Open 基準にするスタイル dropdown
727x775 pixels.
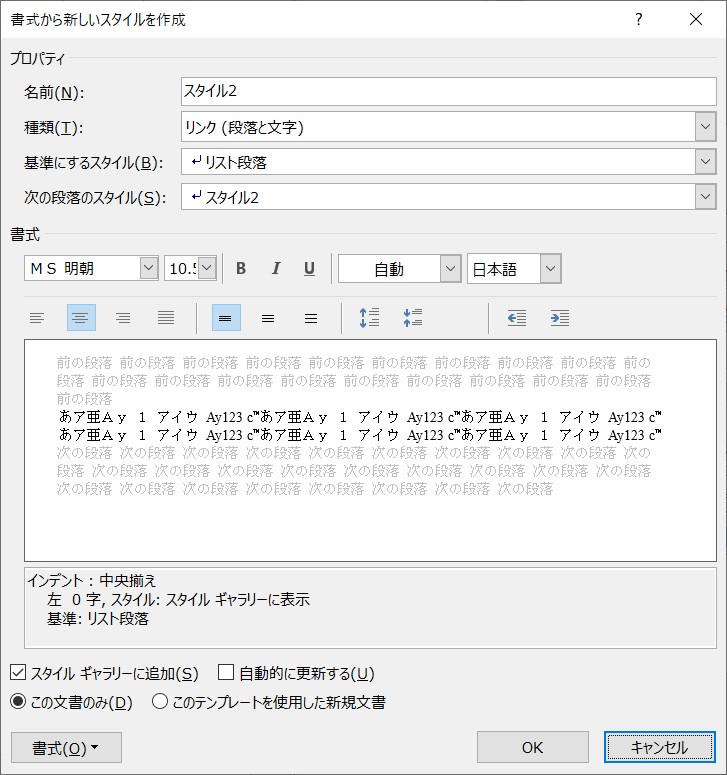(705, 162)
